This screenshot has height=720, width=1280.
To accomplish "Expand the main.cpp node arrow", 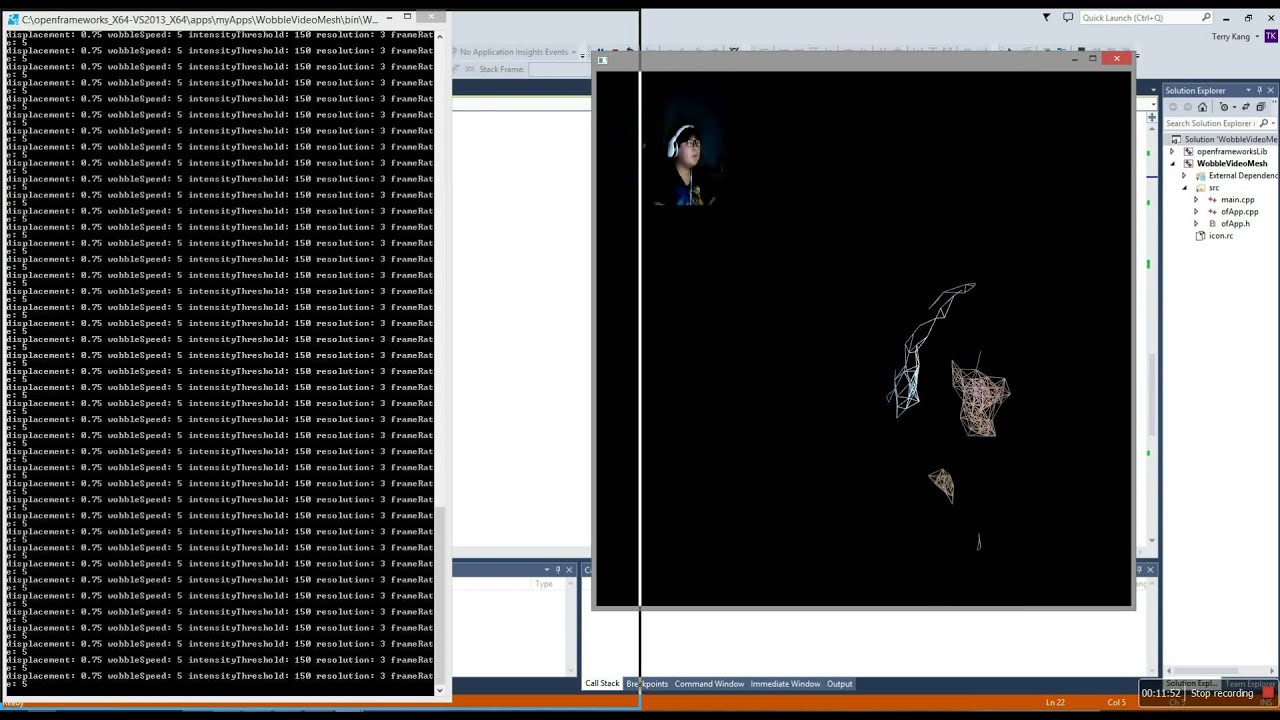I will pyautogui.click(x=1196, y=199).
